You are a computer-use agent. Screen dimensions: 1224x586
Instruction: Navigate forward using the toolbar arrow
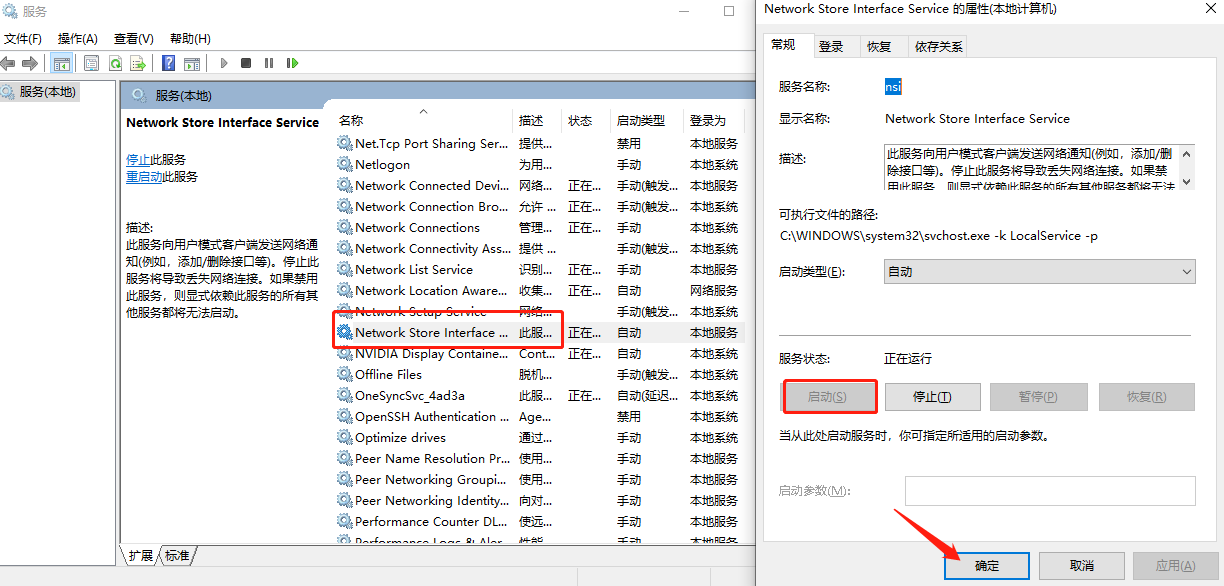28,63
